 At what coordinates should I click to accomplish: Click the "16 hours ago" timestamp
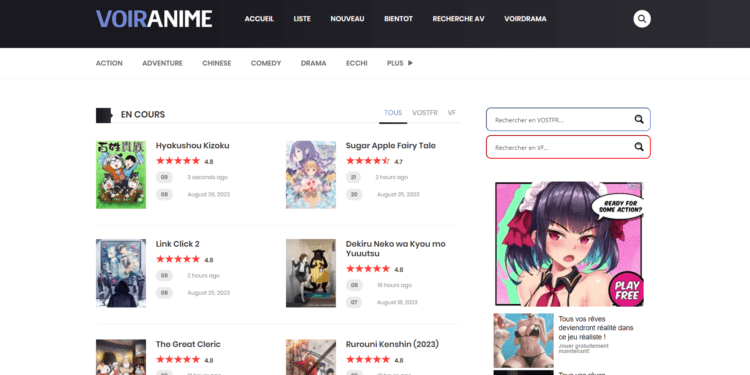click(395, 286)
